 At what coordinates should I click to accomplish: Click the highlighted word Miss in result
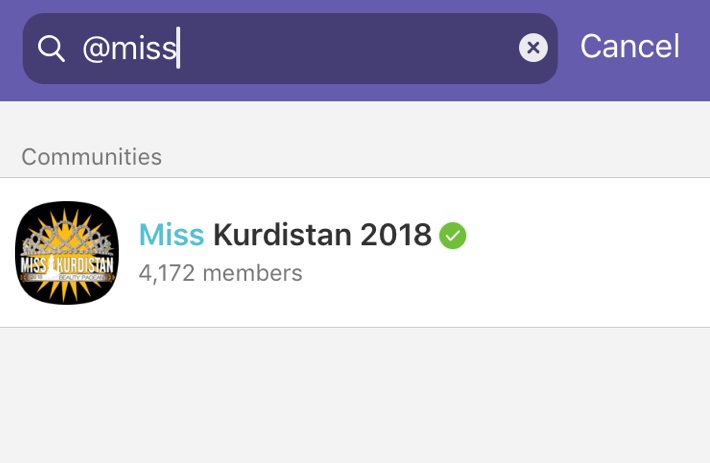pos(171,235)
